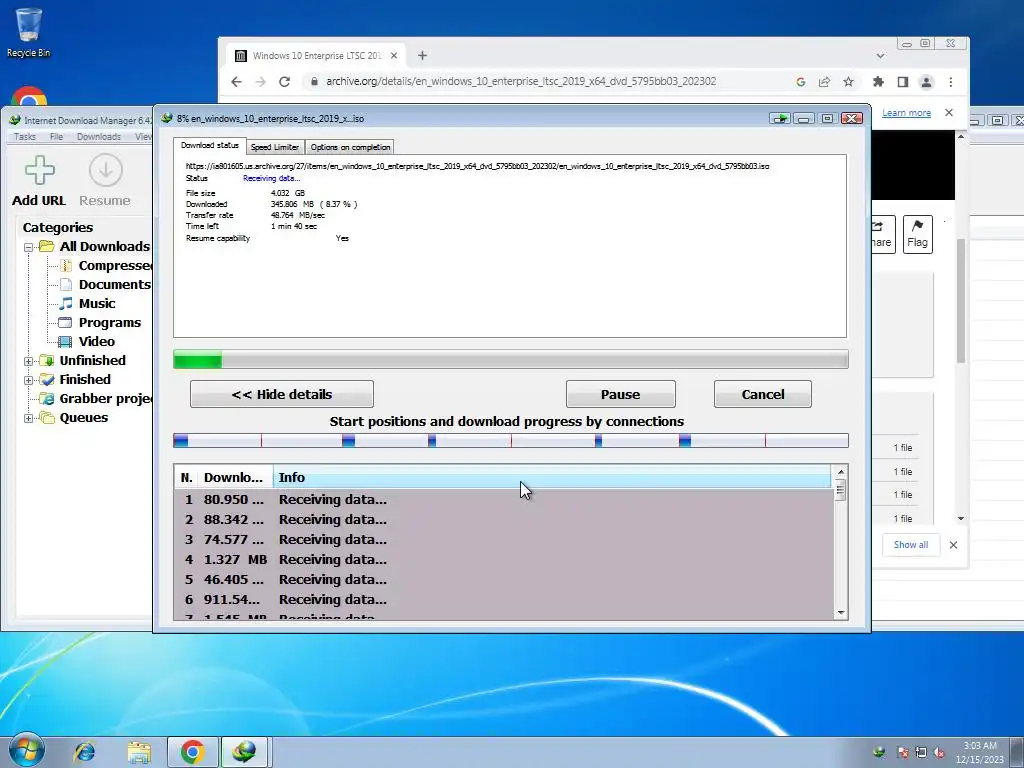Open the Recycle Bin desktop icon
Screen dimensions: 1024x768
[28, 33]
